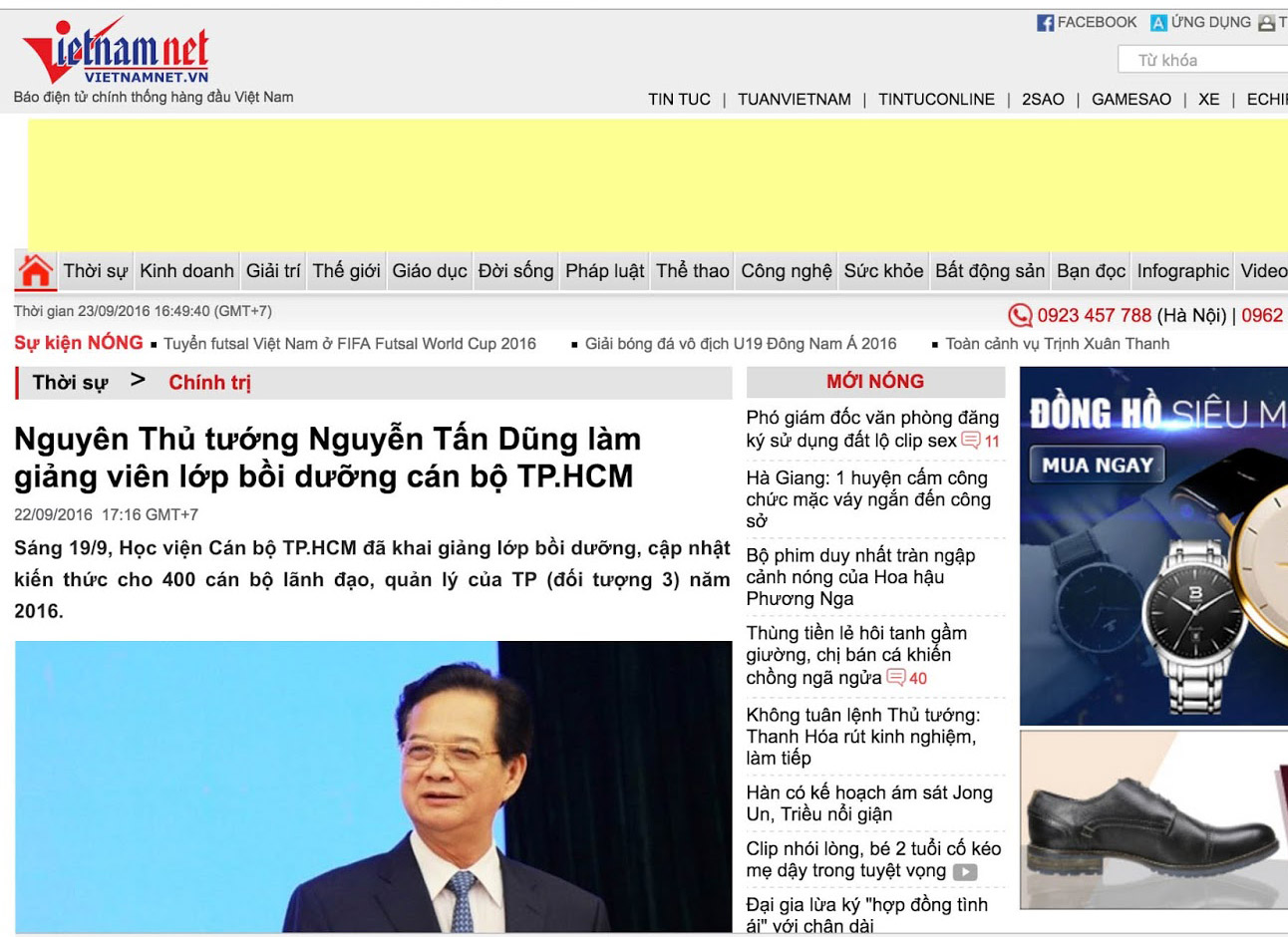Viewport: 1288px width, 937px height.
Task: Click the article's main photo
Action: [373, 785]
